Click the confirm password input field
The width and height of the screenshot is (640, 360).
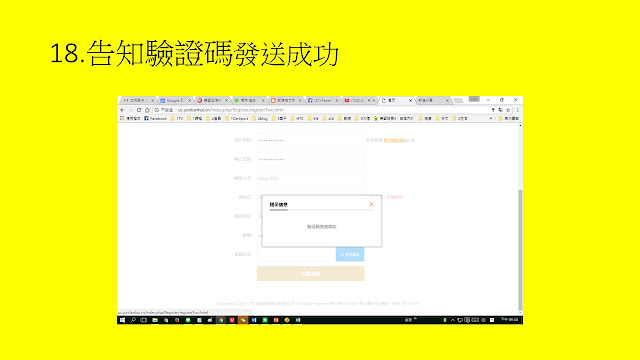tap(309, 159)
